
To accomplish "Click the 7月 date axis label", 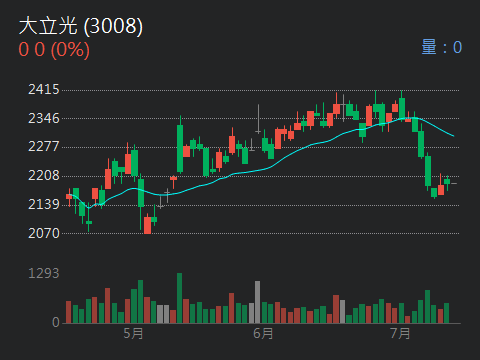I will (x=400, y=333).
